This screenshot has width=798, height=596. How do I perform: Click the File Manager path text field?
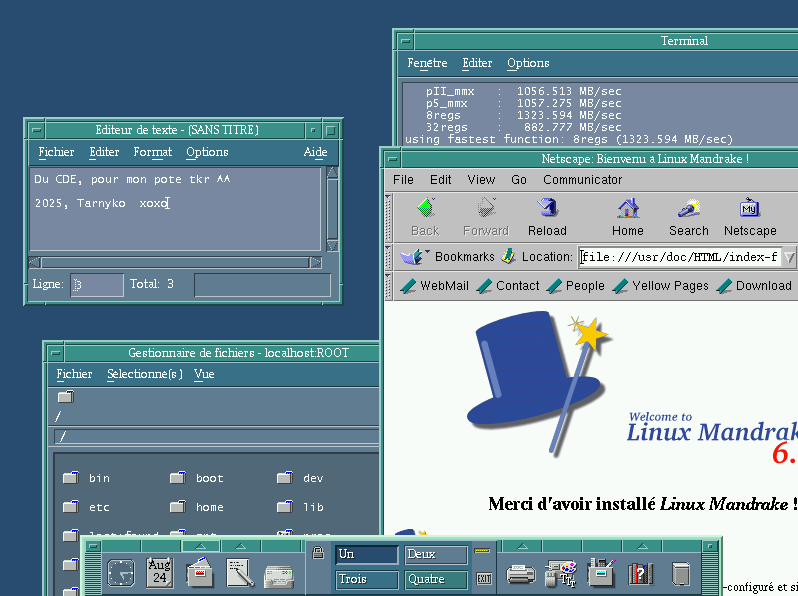217,437
